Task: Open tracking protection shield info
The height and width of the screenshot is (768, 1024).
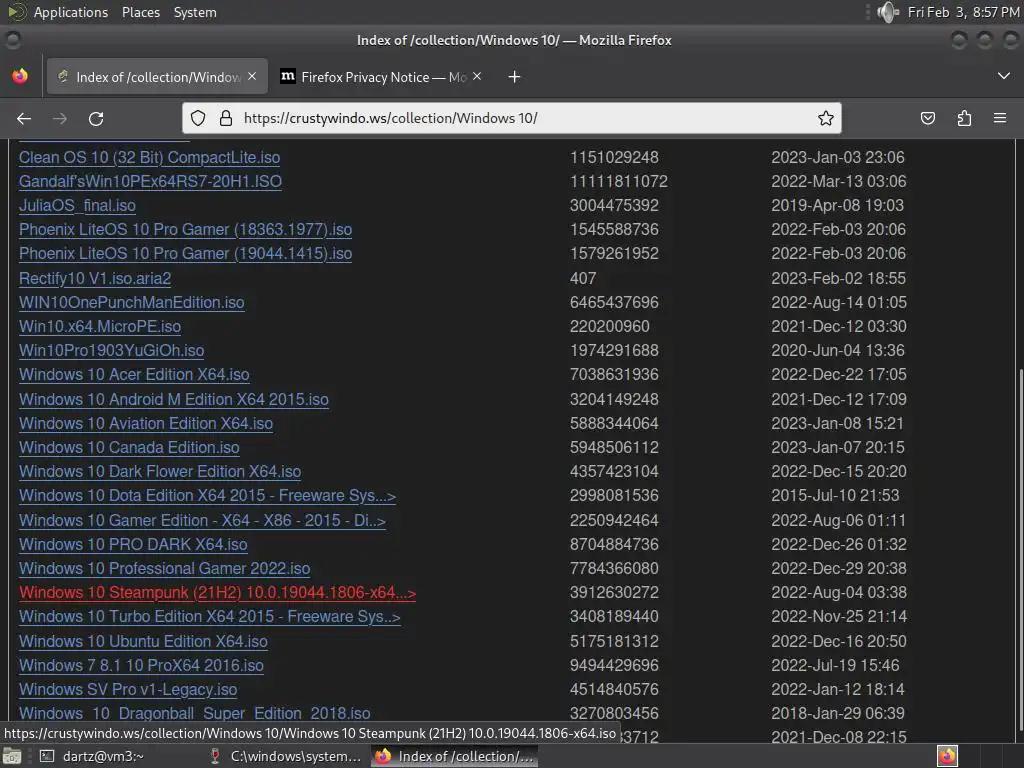Action: [x=198, y=118]
